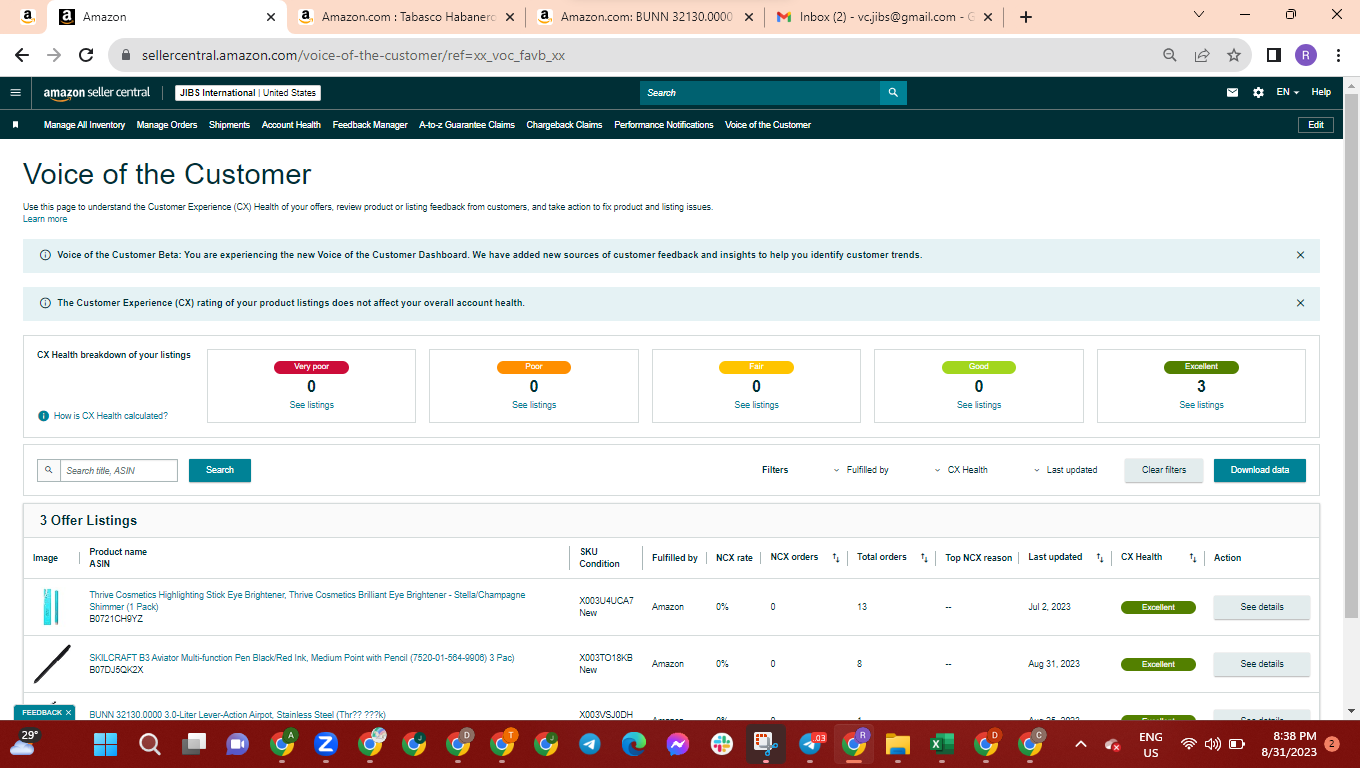Open Messenger from the taskbar

[x=678, y=744]
